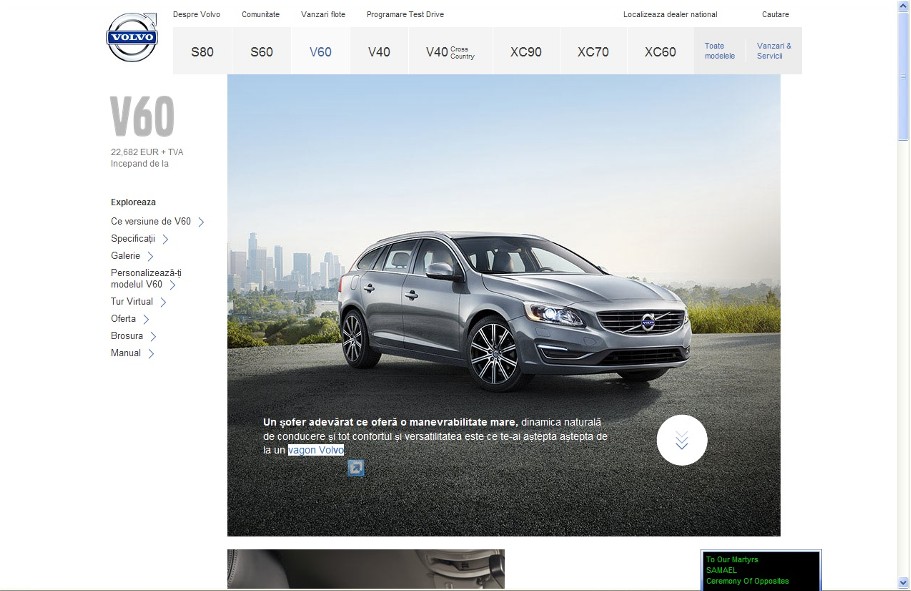This screenshot has width=911, height=591.
Task: Click the Cautare search link
Action: [775, 15]
